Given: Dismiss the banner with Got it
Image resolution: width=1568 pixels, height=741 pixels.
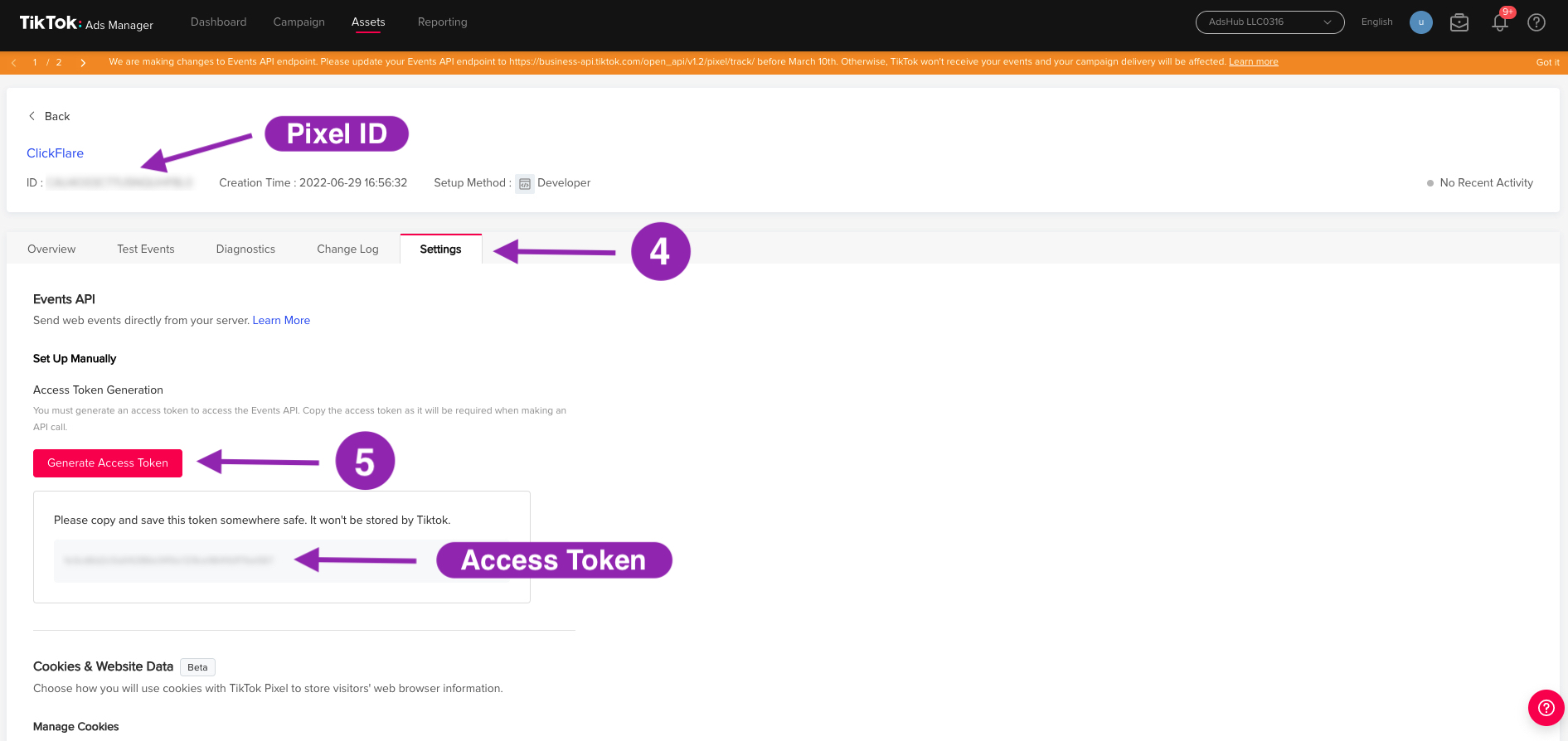Looking at the screenshot, I should 1547,62.
